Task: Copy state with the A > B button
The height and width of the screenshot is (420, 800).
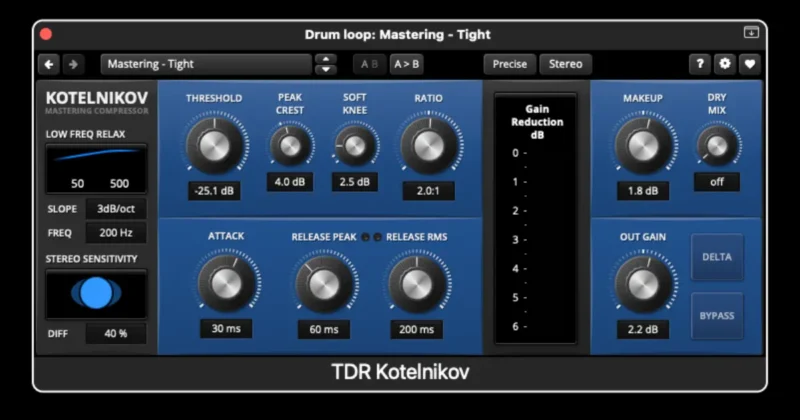Action: (407, 64)
